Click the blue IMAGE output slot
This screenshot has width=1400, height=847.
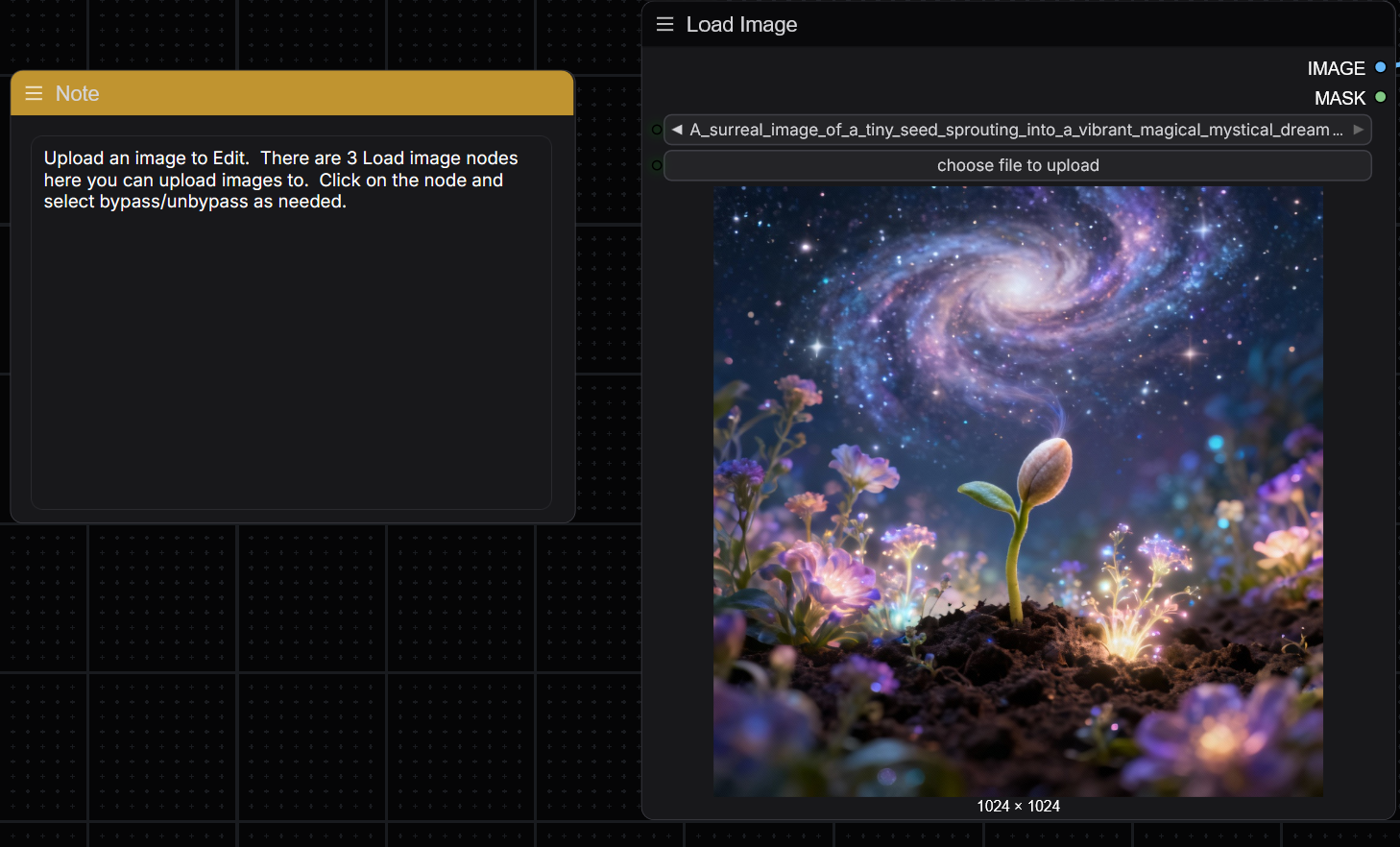coord(1381,67)
